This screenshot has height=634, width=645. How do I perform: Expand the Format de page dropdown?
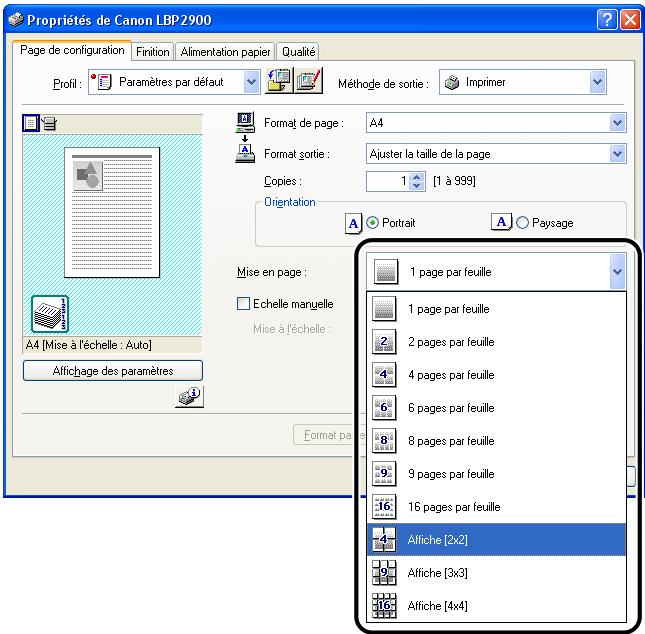click(617, 123)
